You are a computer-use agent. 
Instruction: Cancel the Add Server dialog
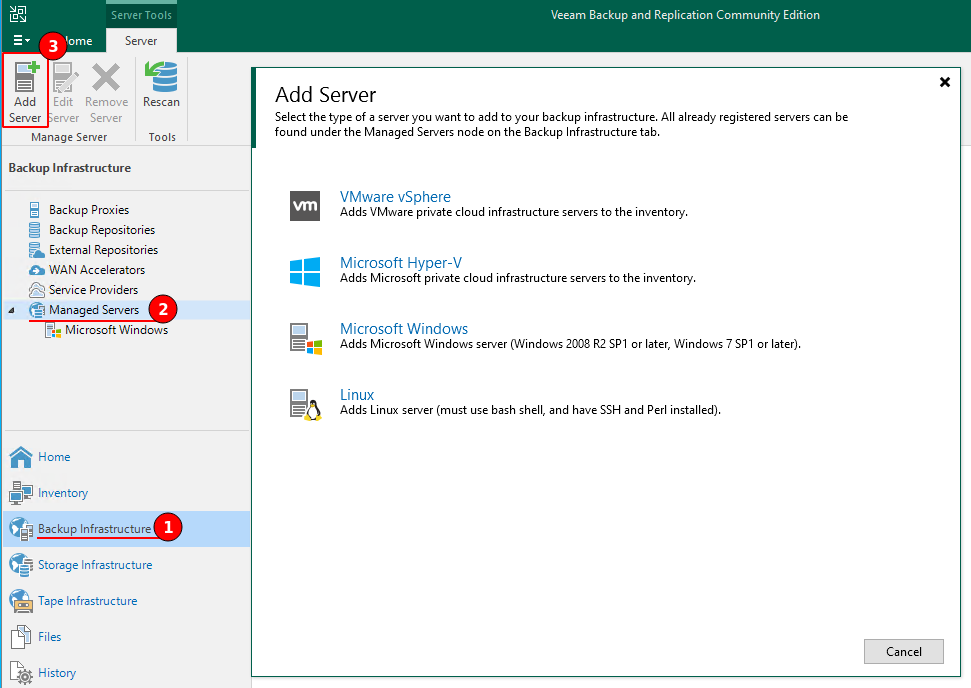[904, 651]
